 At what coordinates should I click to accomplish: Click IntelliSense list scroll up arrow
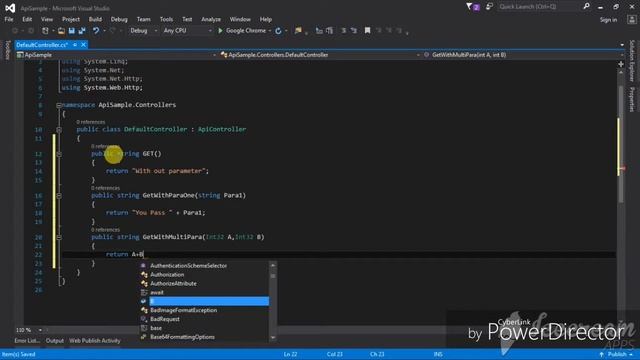[273, 265]
